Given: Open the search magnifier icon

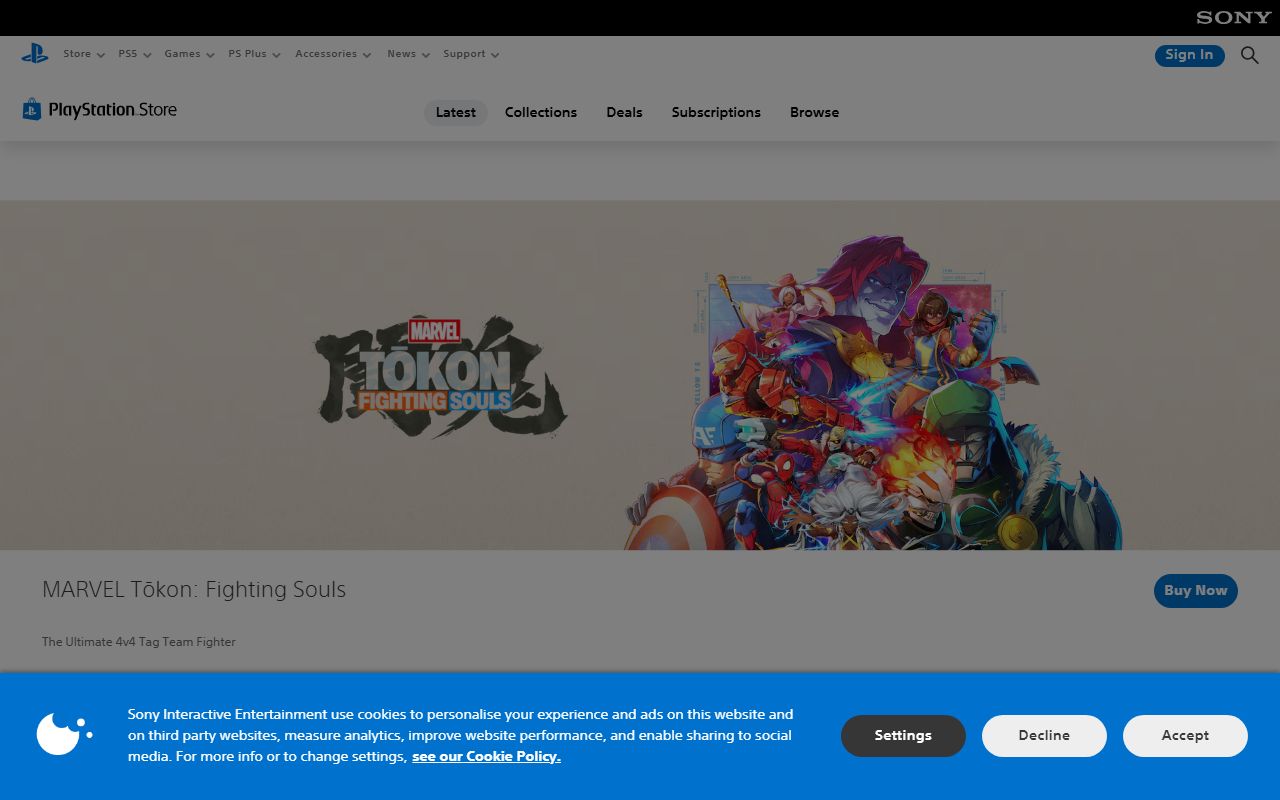Looking at the screenshot, I should (x=1250, y=55).
